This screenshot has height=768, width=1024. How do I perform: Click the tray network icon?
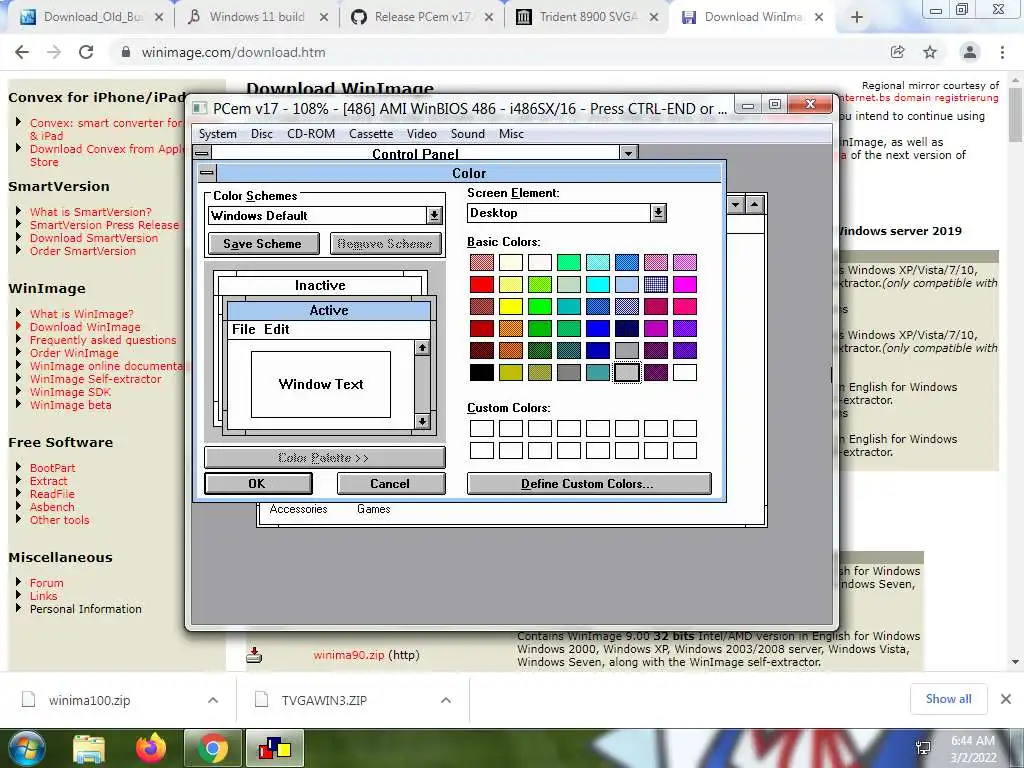(923, 749)
